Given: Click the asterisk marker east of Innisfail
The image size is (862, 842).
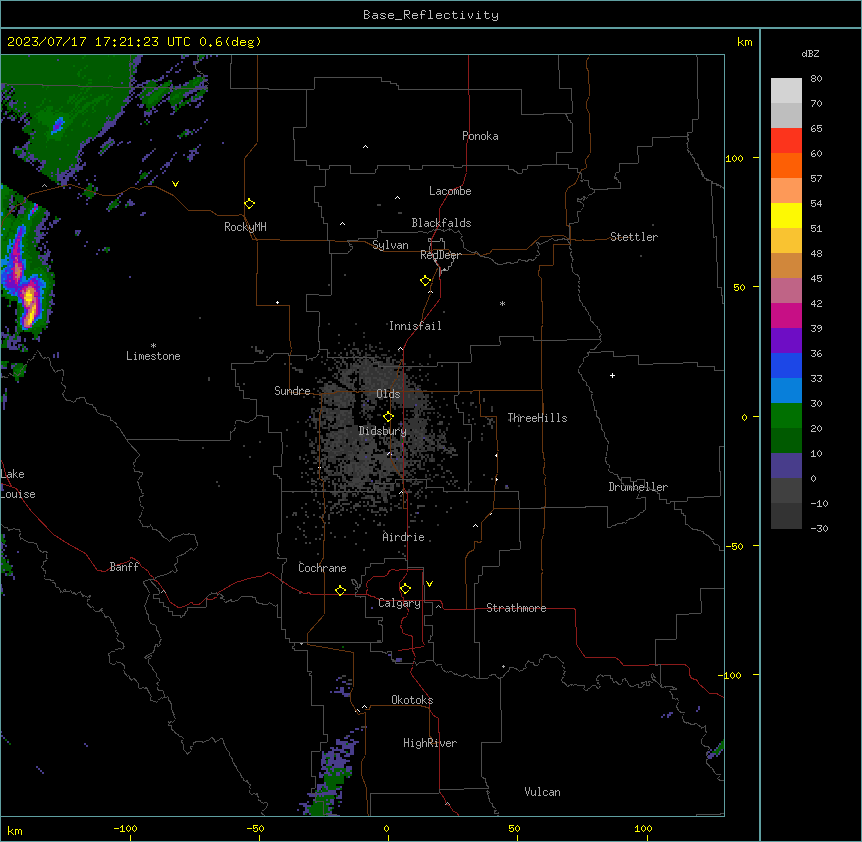Looking at the screenshot, I should (502, 304).
